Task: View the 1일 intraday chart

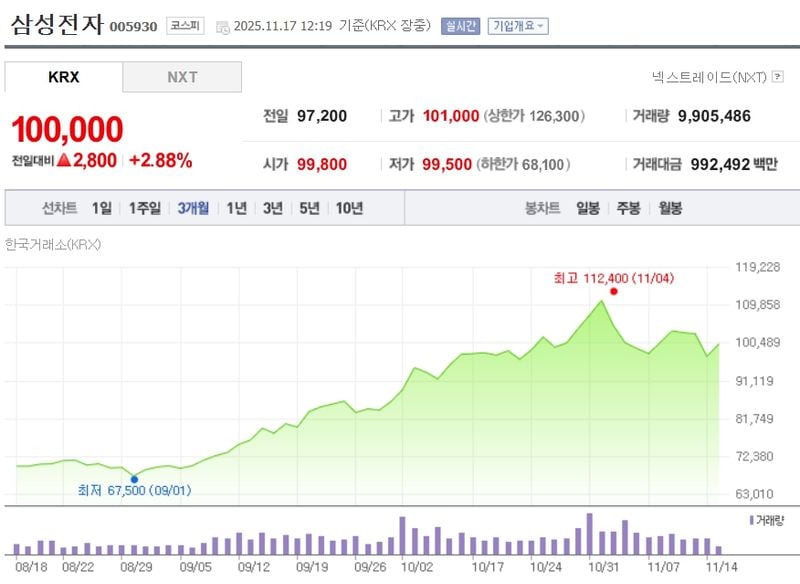Action: click(101, 207)
